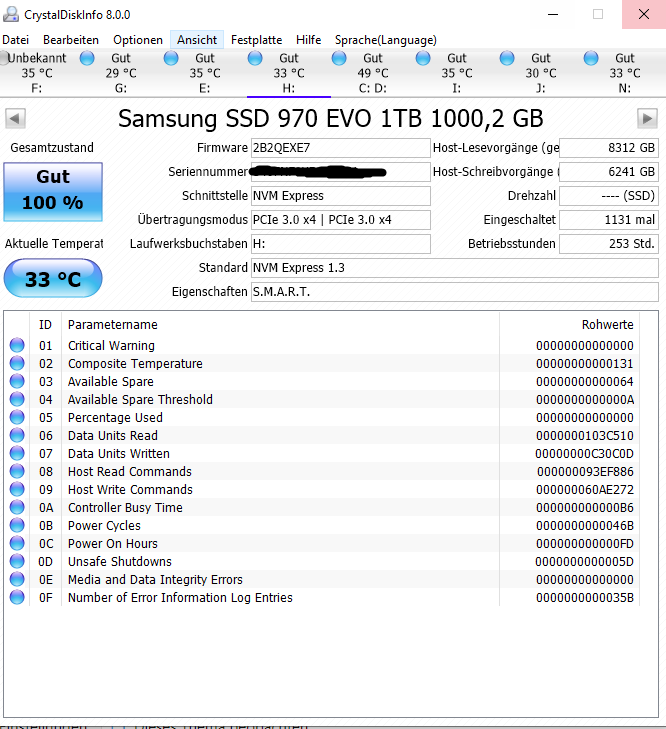Screen dimensions: 666x729
Task: Open the Bearbeiten menu
Action: tap(71, 40)
